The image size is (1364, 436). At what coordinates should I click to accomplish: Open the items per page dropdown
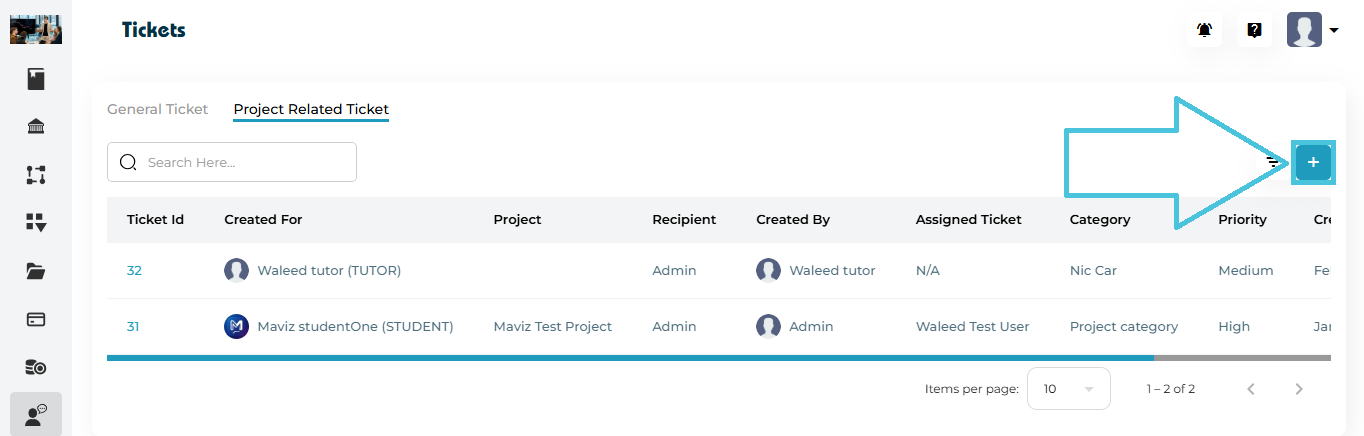1068,389
